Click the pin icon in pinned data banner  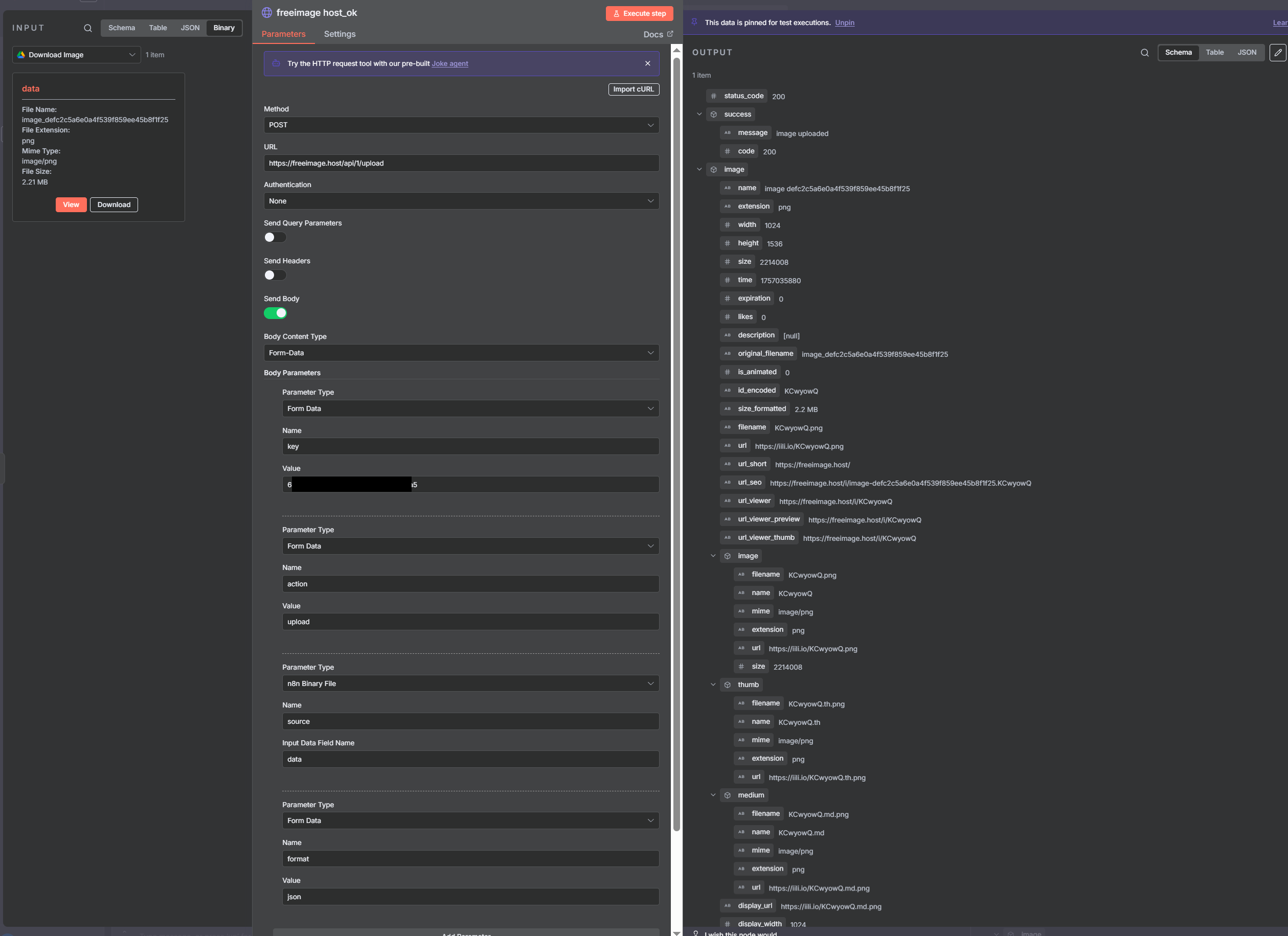694,22
